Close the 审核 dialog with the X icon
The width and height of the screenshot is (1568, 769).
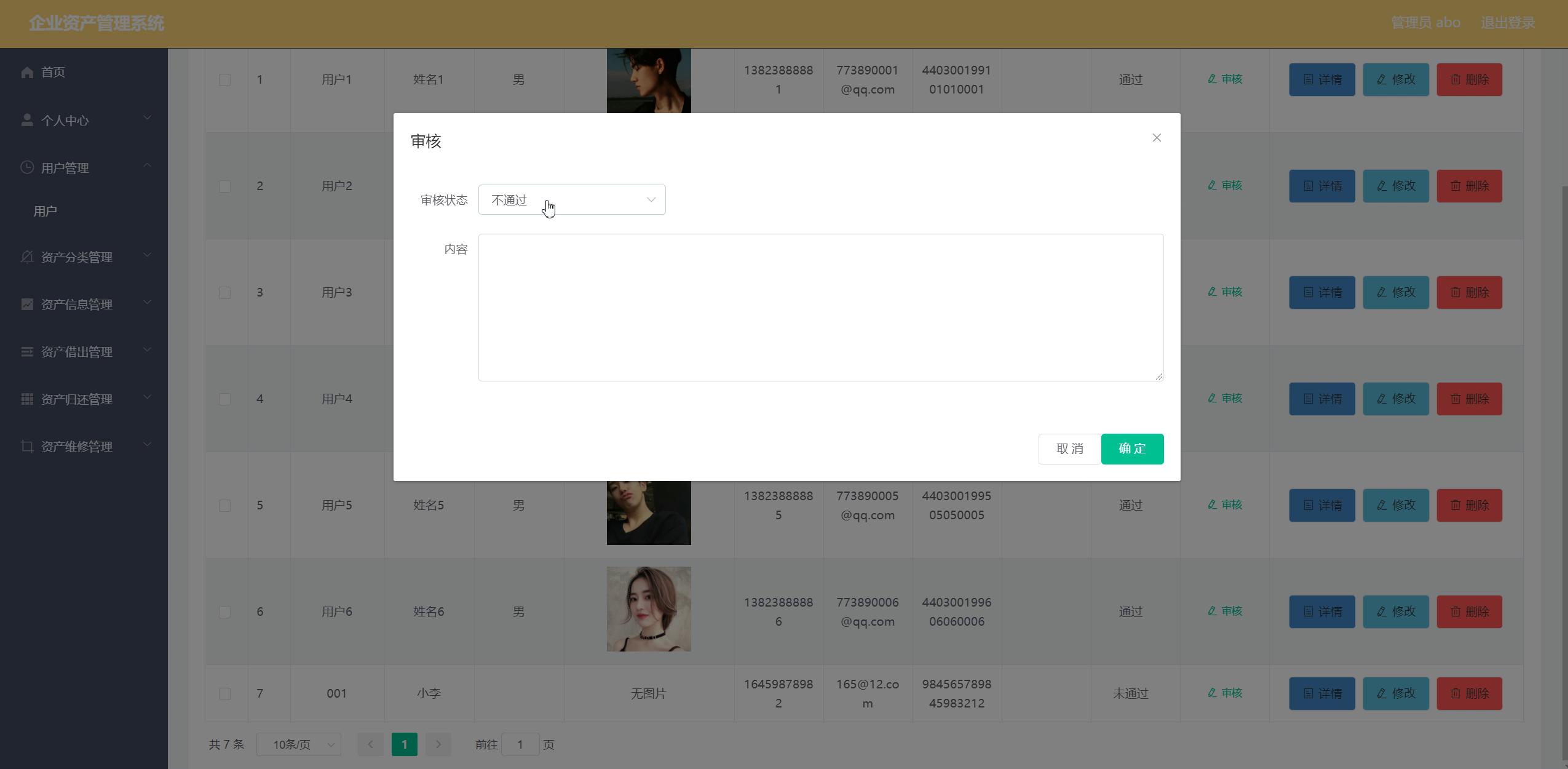(1156, 138)
